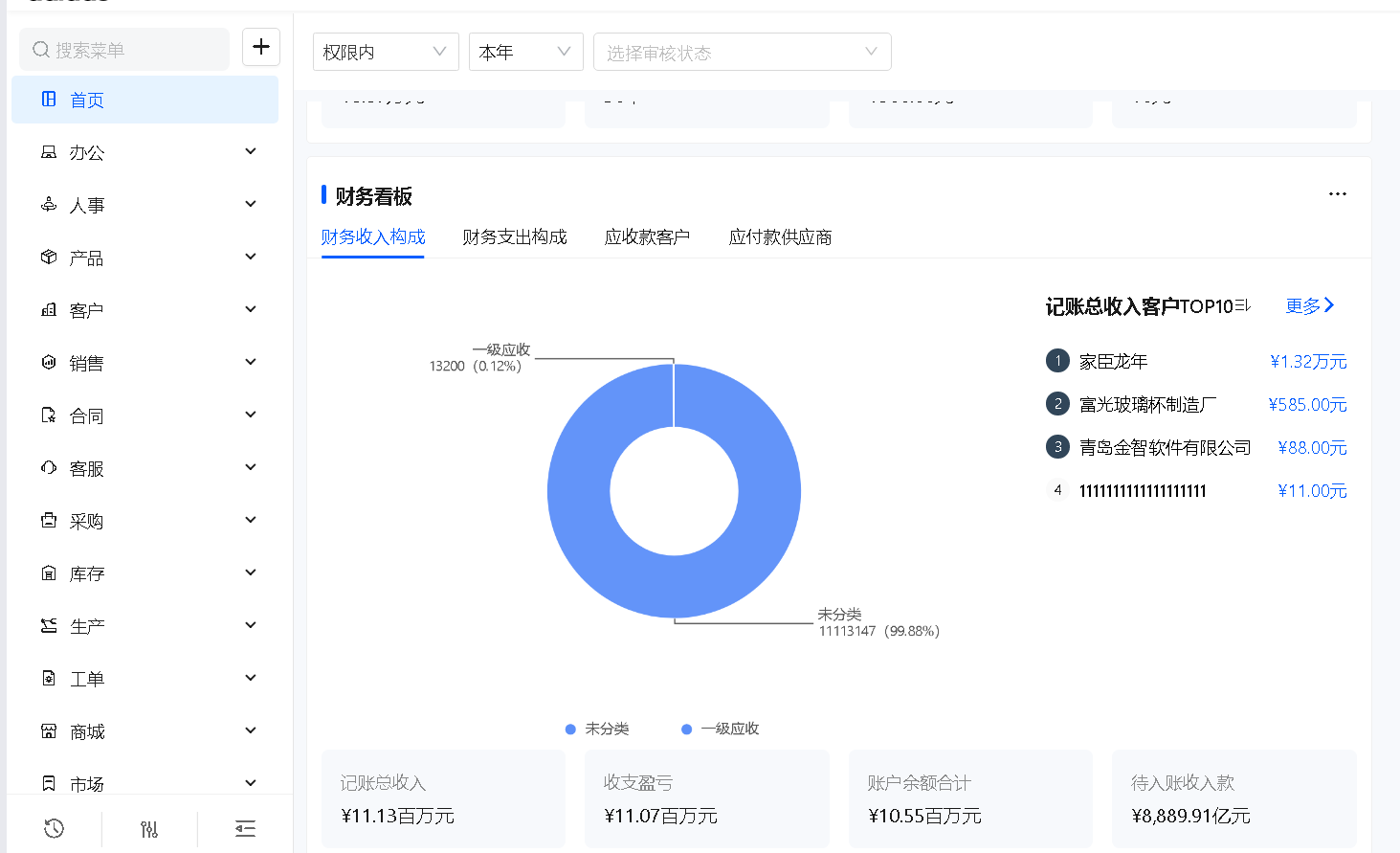Click the 商城 shop icon in the sidebar
This screenshot has height=853, width=1400.
[49, 731]
